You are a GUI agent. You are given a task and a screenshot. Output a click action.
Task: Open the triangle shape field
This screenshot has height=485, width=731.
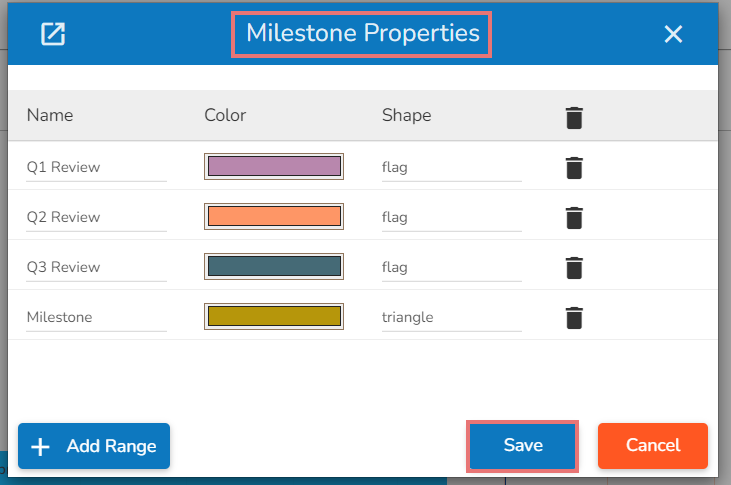click(451, 317)
